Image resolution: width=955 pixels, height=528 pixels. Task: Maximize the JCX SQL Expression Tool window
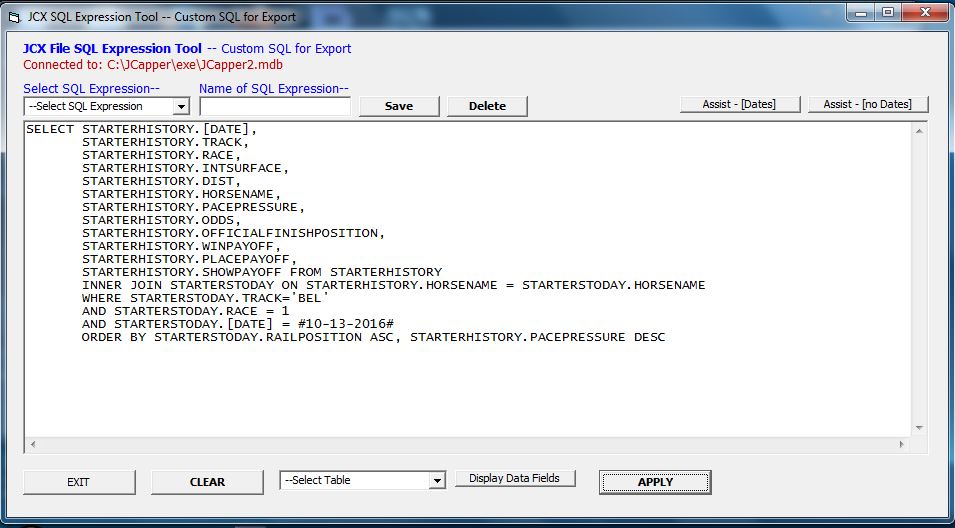pyautogui.click(x=887, y=12)
